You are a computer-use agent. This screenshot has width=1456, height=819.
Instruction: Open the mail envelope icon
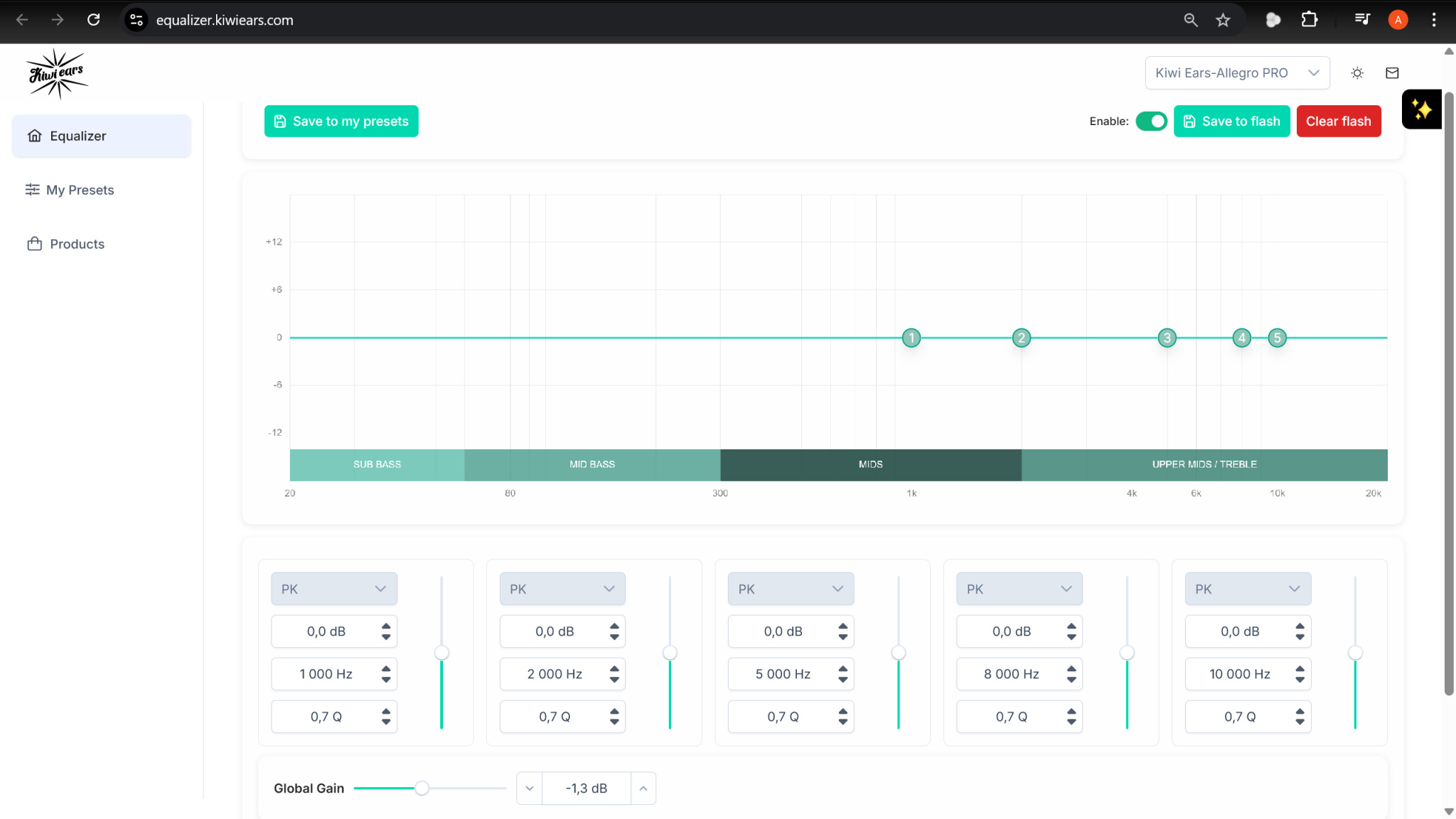pyautogui.click(x=1392, y=73)
